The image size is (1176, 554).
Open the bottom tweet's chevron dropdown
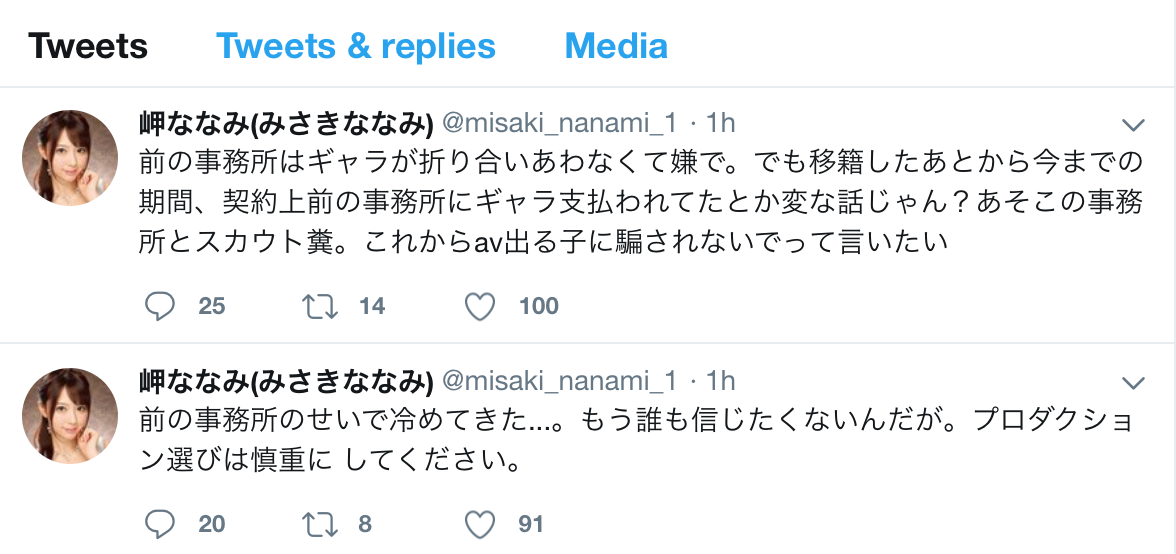pyautogui.click(x=1133, y=382)
